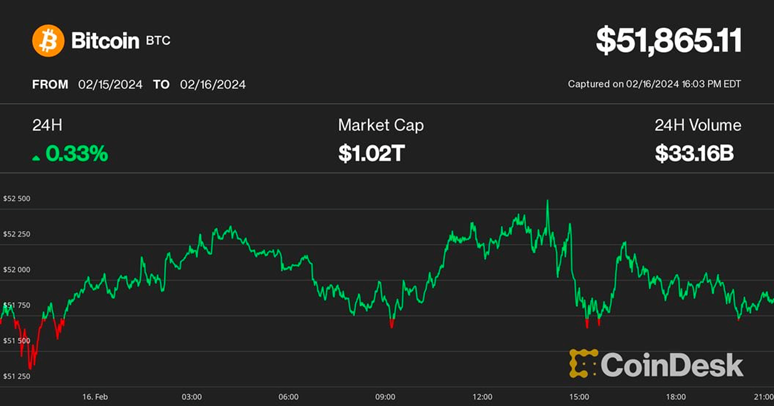Viewport: 774px width, 406px height.
Task: Click the 0.33% change percentage
Action: pyautogui.click(x=78, y=154)
